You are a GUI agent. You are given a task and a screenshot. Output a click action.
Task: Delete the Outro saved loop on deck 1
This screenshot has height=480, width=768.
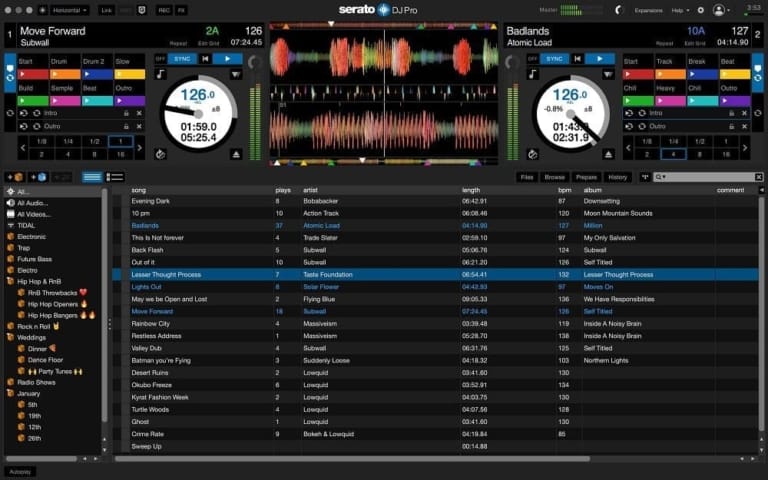pyautogui.click(x=139, y=126)
